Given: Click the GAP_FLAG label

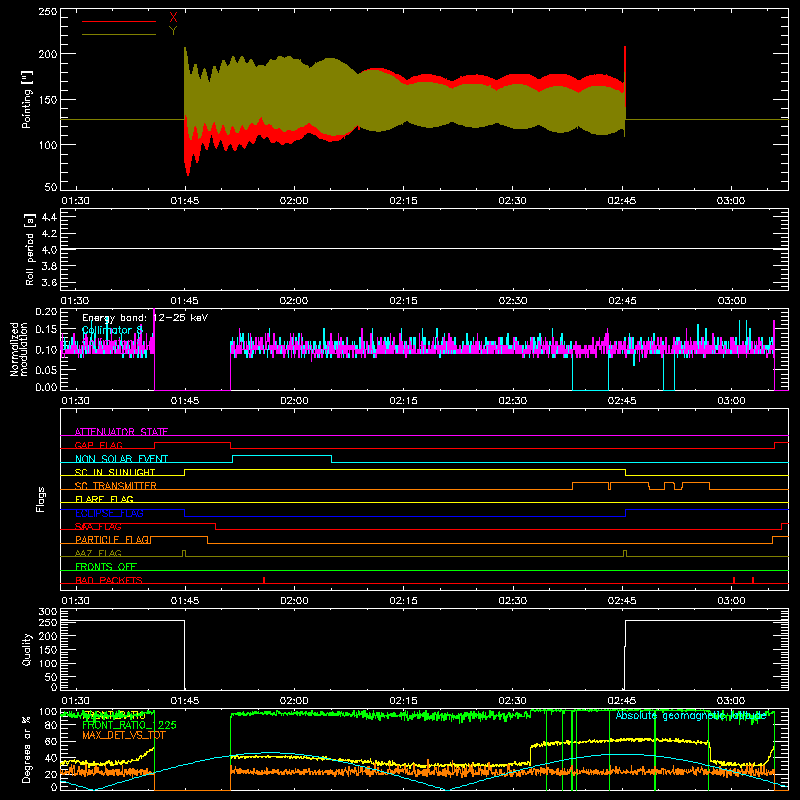Looking at the screenshot, I should coord(98,445).
